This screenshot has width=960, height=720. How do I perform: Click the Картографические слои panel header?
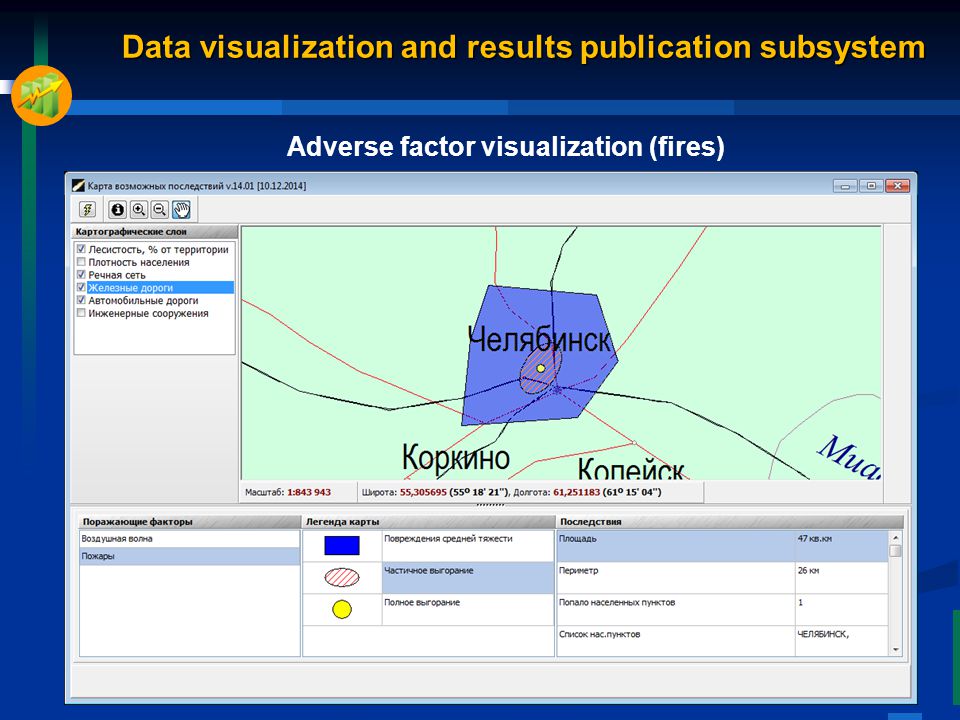coord(155,232)
